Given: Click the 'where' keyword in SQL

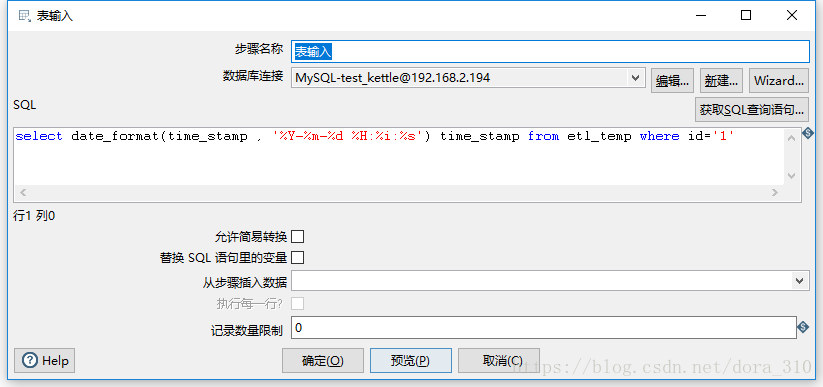Looking at the screenshot, I should tap(660, 137).
